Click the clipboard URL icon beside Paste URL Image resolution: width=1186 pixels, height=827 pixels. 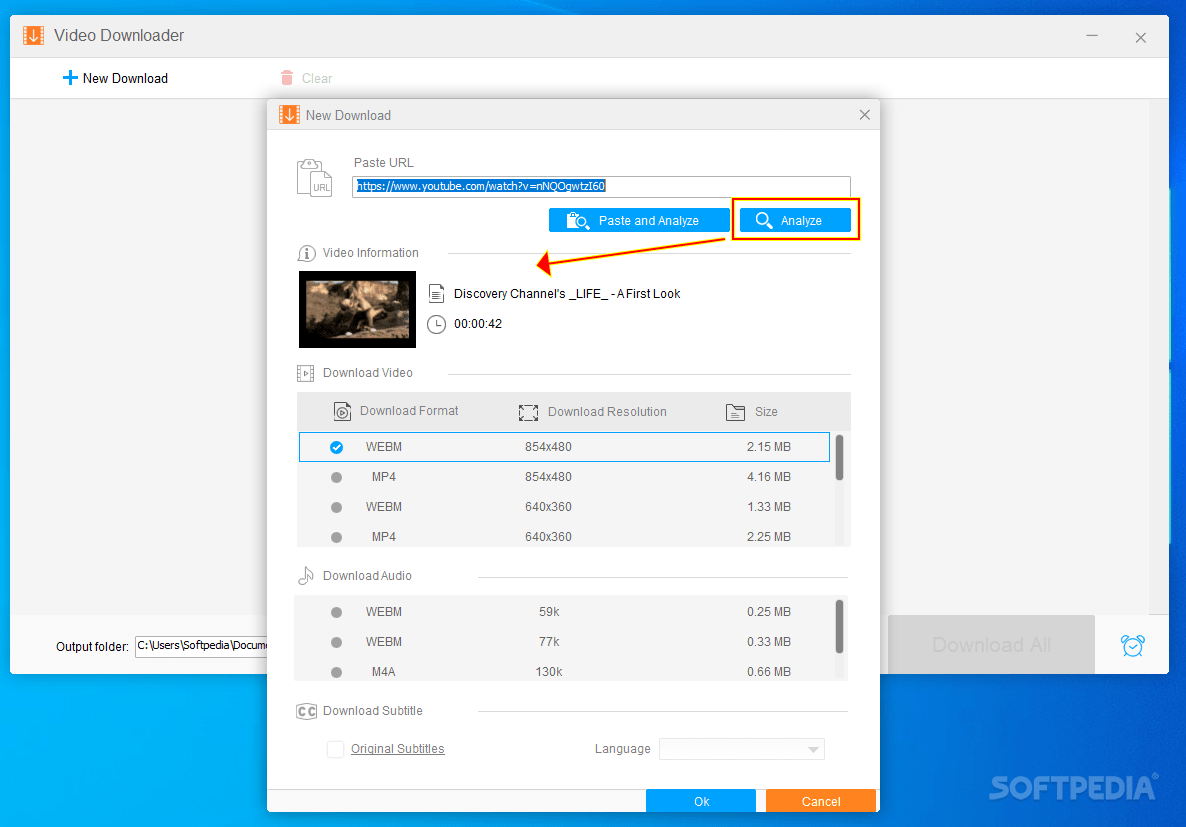point(314,176)
